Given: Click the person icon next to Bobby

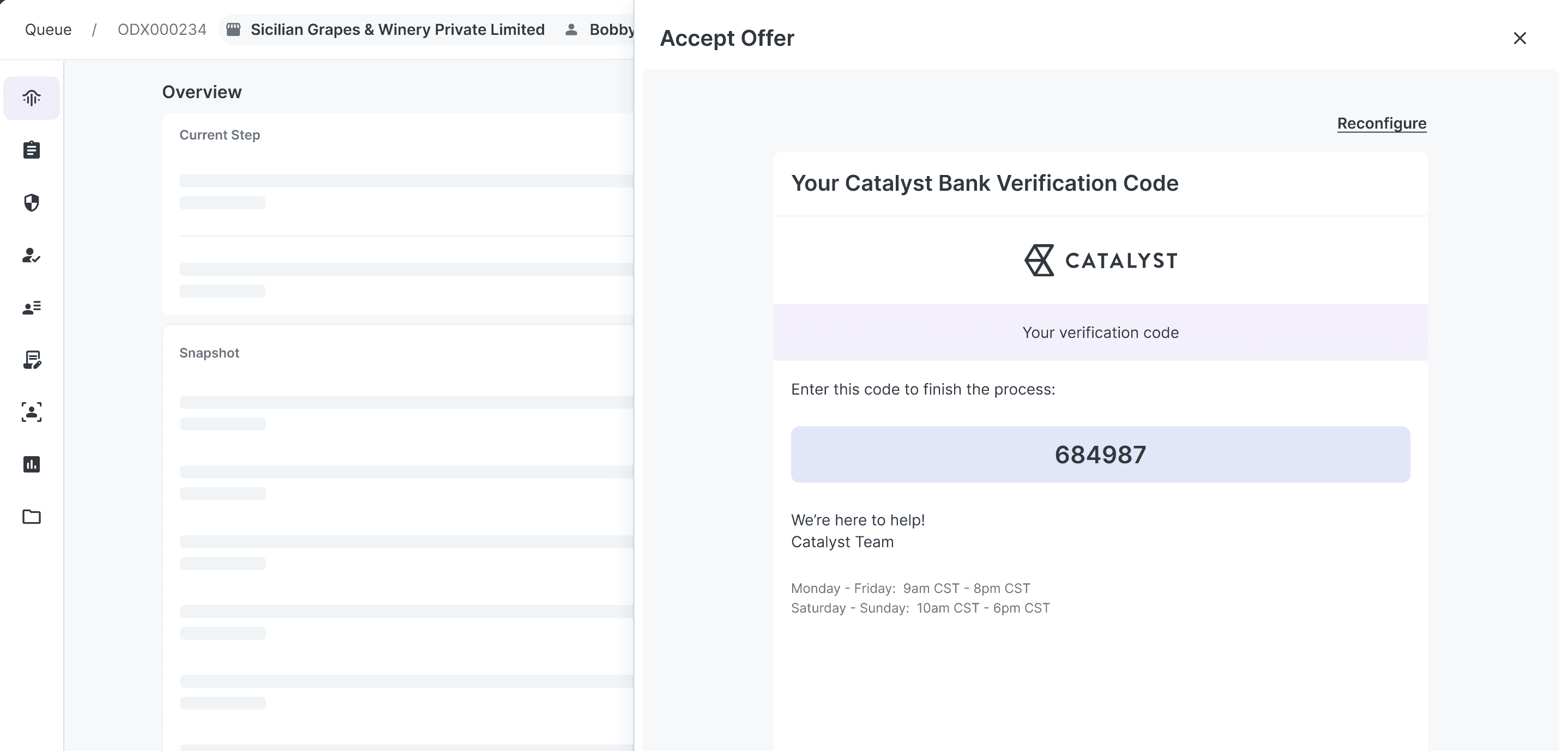Looking at the screenshot, I should (x=571, y=29).
